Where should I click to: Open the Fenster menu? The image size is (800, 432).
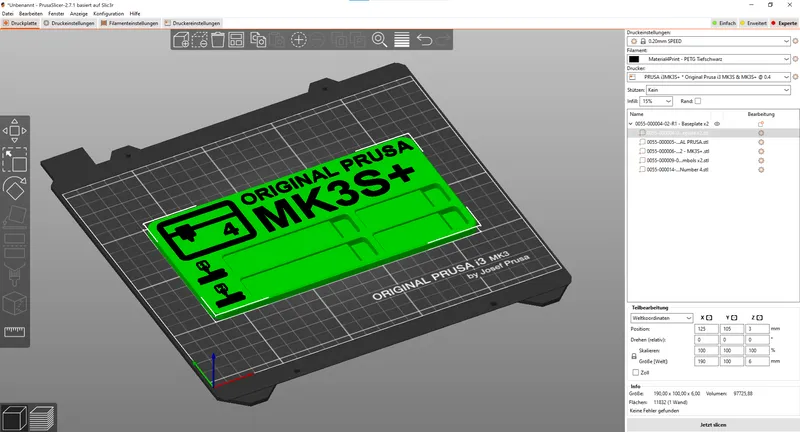(x=56, y=14)
